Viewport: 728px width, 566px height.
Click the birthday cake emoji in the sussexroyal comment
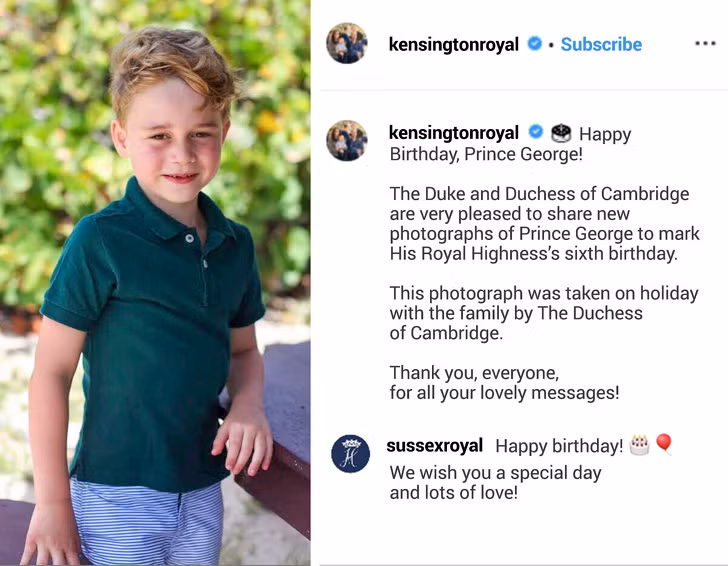(639, 445)
